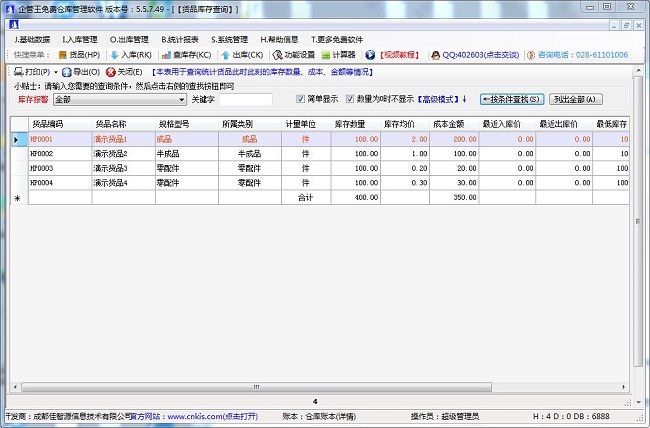
Task: Click the 按条件查找 search button
Action: pos(511,99)
